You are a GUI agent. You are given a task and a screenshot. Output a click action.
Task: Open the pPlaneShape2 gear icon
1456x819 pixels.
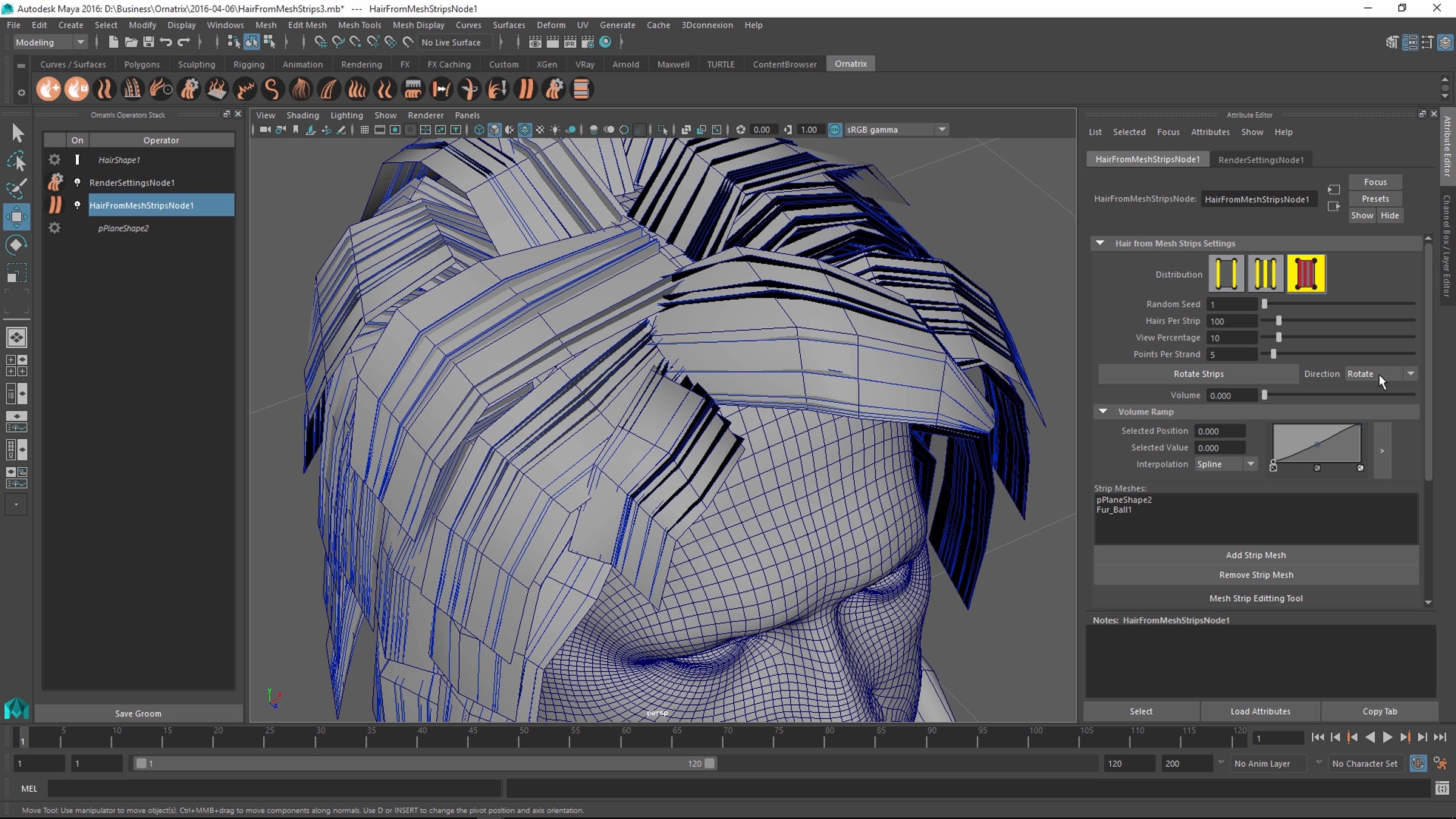[55, 227]
